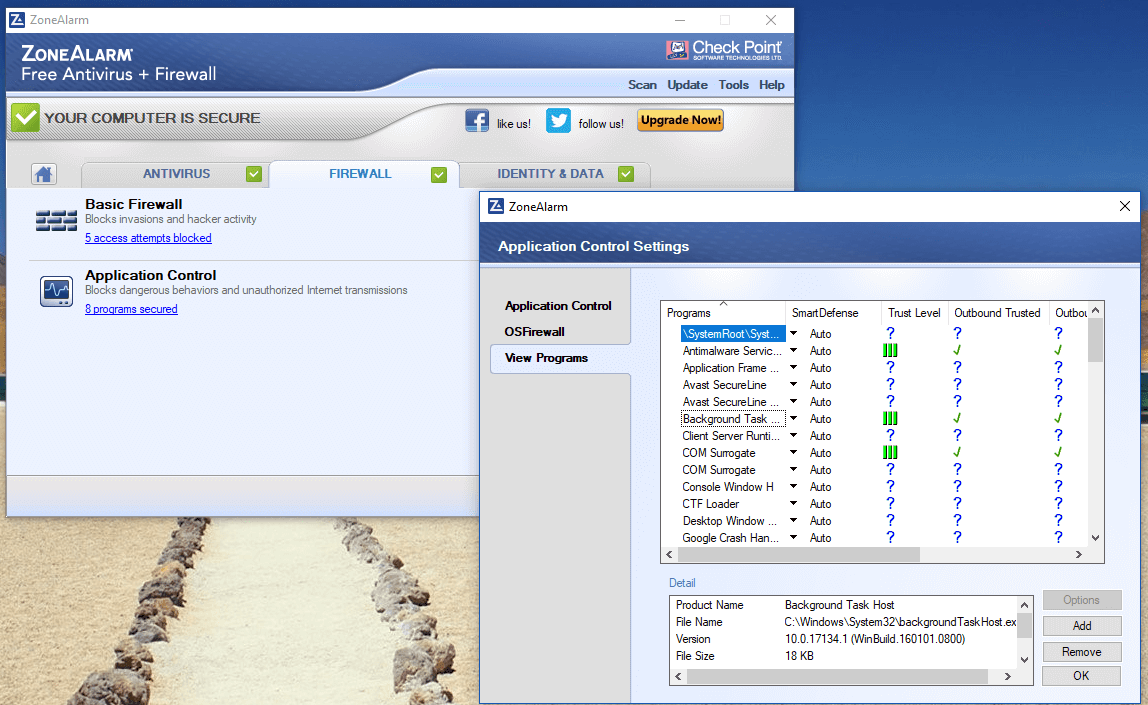Switch to the Antivirus tab
This screenshot has width=1148, height=705.
pos(176,174)
